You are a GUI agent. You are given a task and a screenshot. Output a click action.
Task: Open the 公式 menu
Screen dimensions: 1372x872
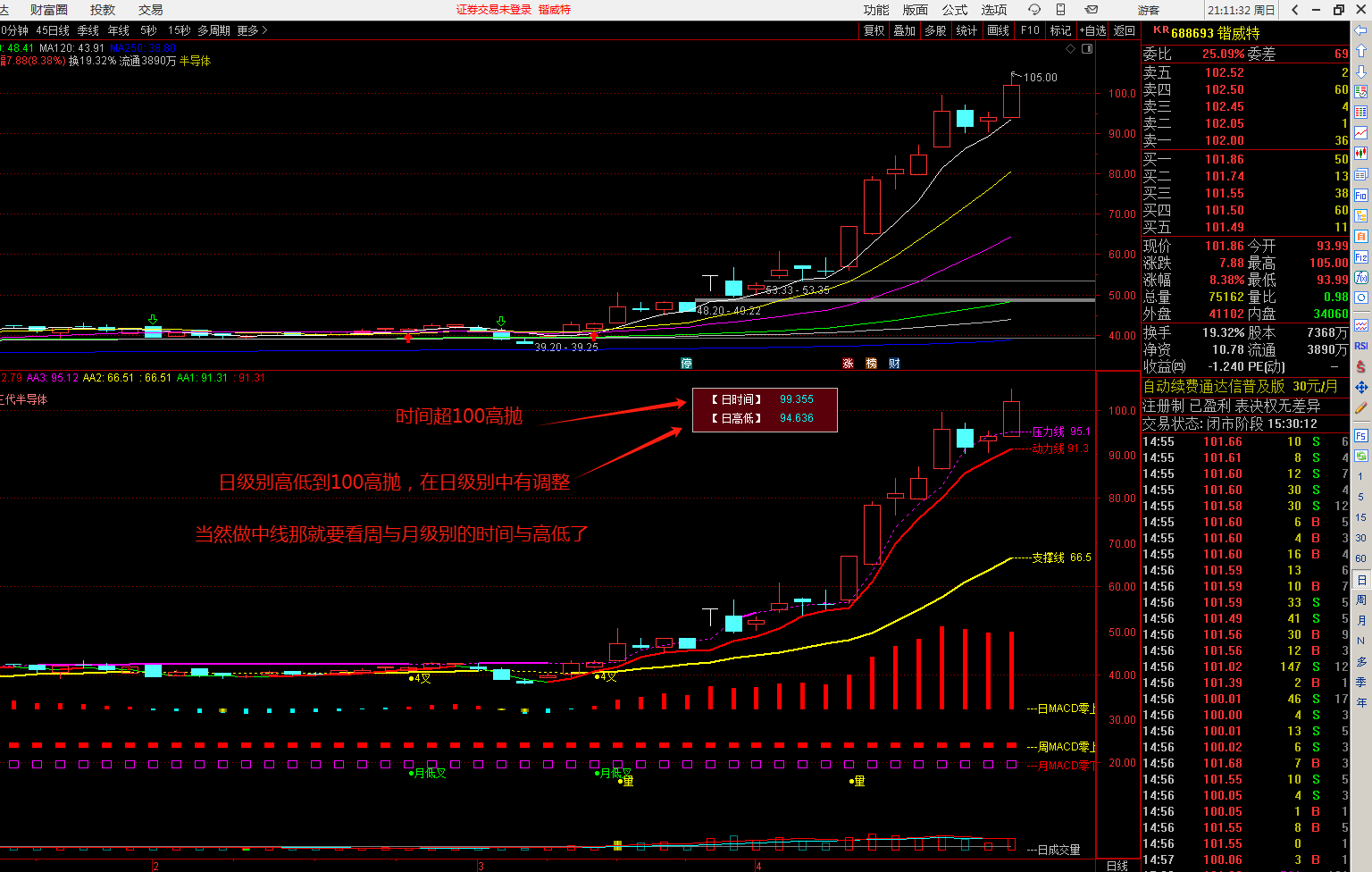point(955,10)
